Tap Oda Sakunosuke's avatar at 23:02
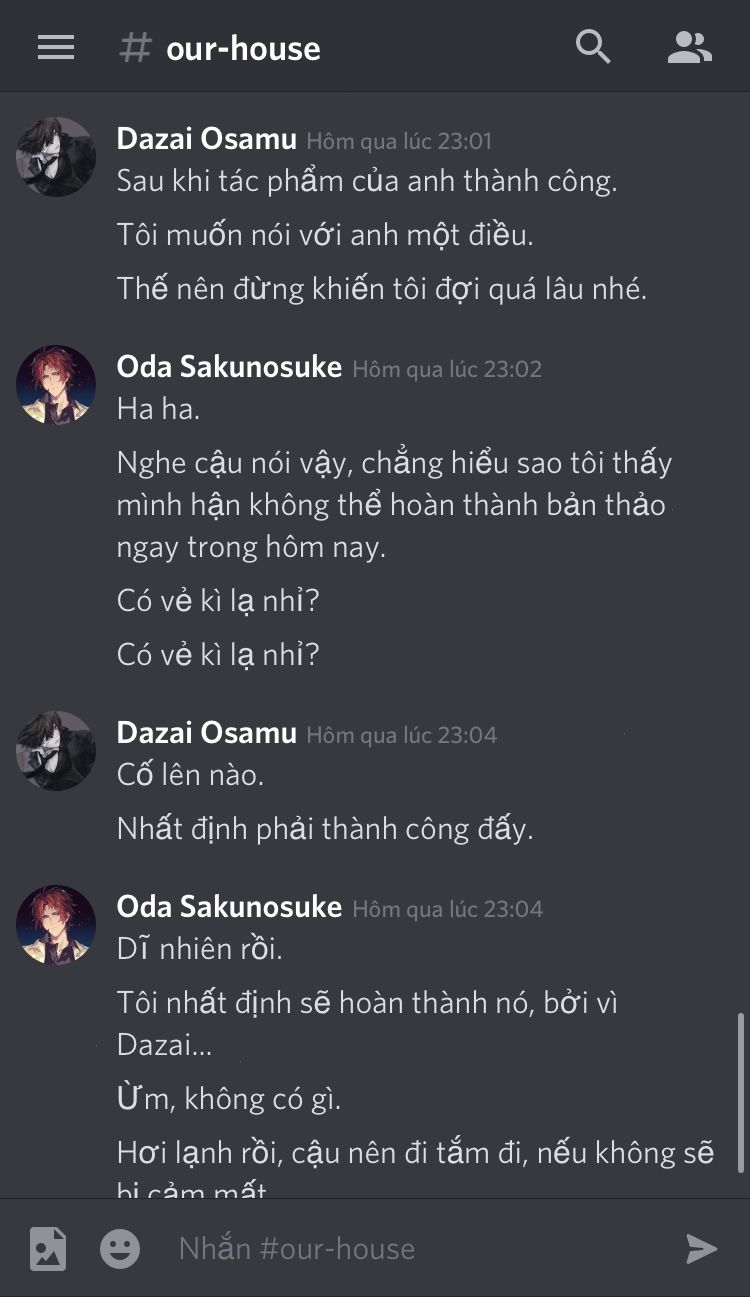This screenshot has width=750, height=1297. tap(56, 385)
